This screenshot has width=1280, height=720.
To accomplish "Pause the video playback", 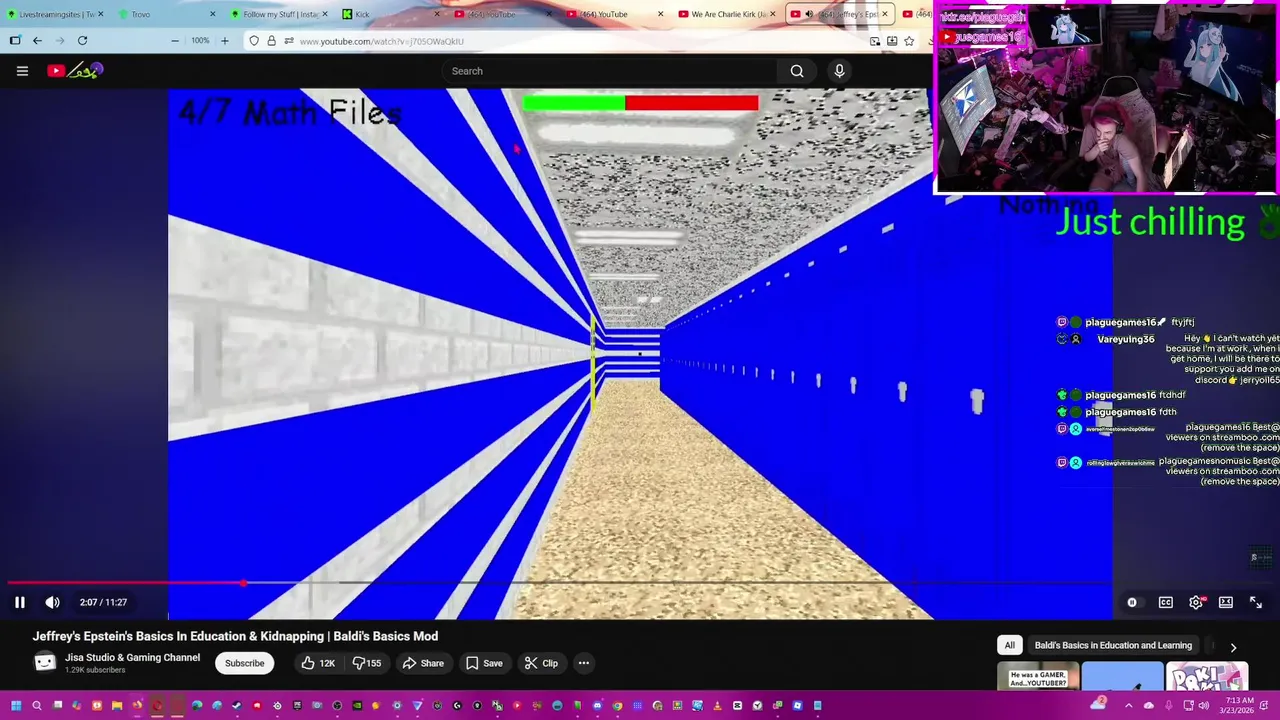I will click(19, 602).
